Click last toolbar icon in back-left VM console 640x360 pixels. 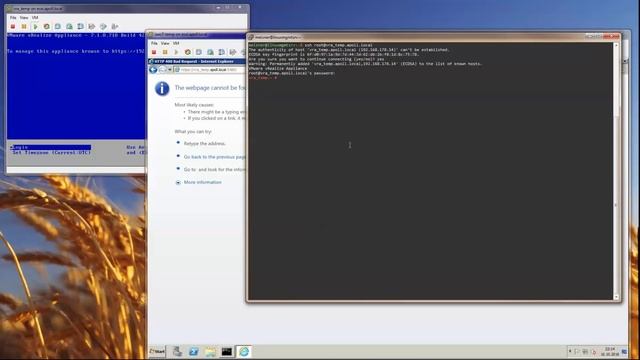point(115,27)
